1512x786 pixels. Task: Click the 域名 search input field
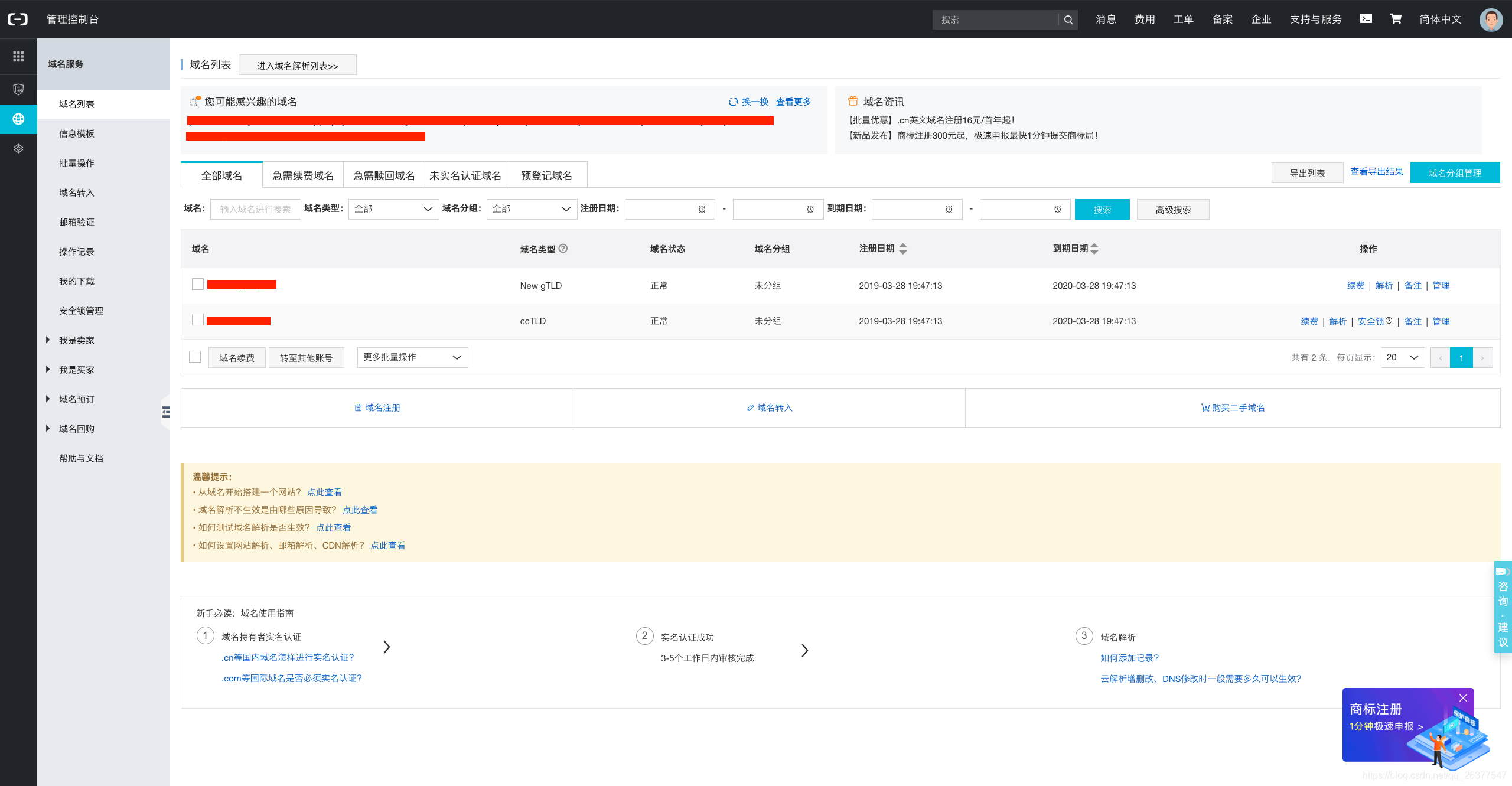(x=255, y=209)
